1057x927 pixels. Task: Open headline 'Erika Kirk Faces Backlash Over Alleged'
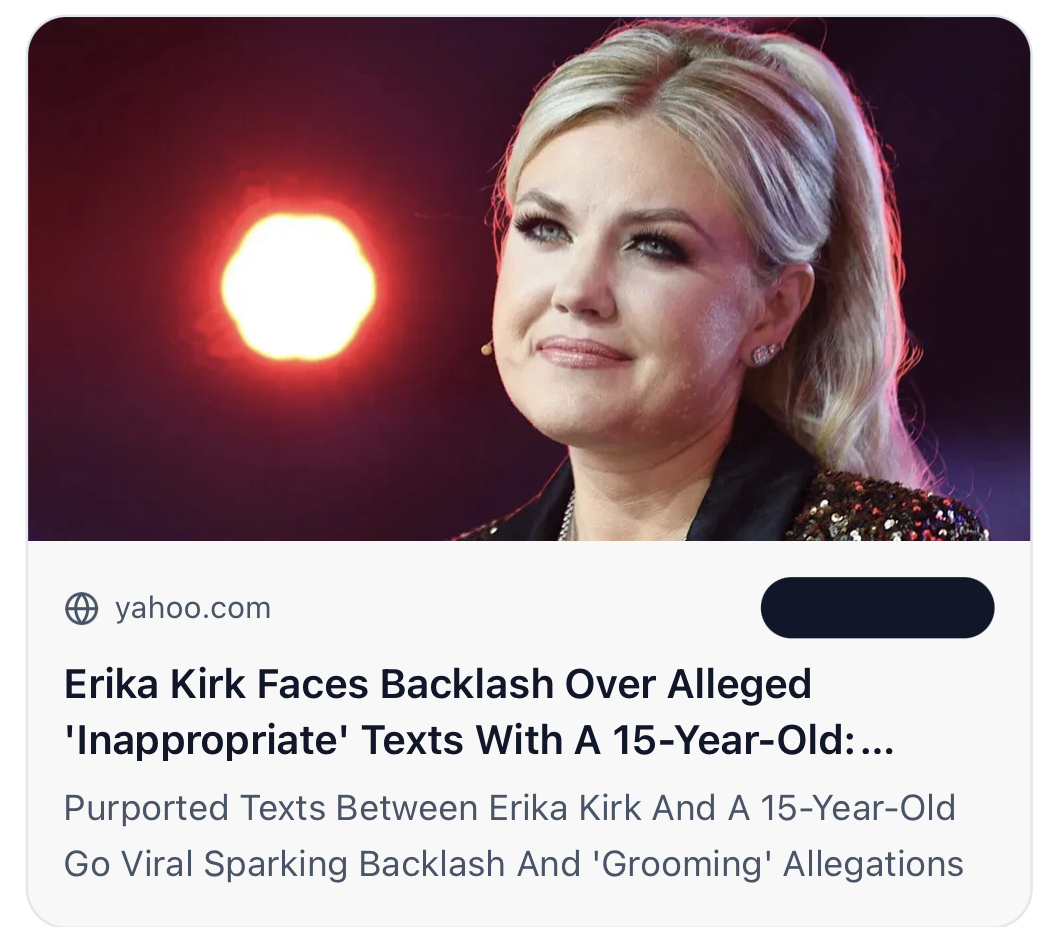click(437, 684)
